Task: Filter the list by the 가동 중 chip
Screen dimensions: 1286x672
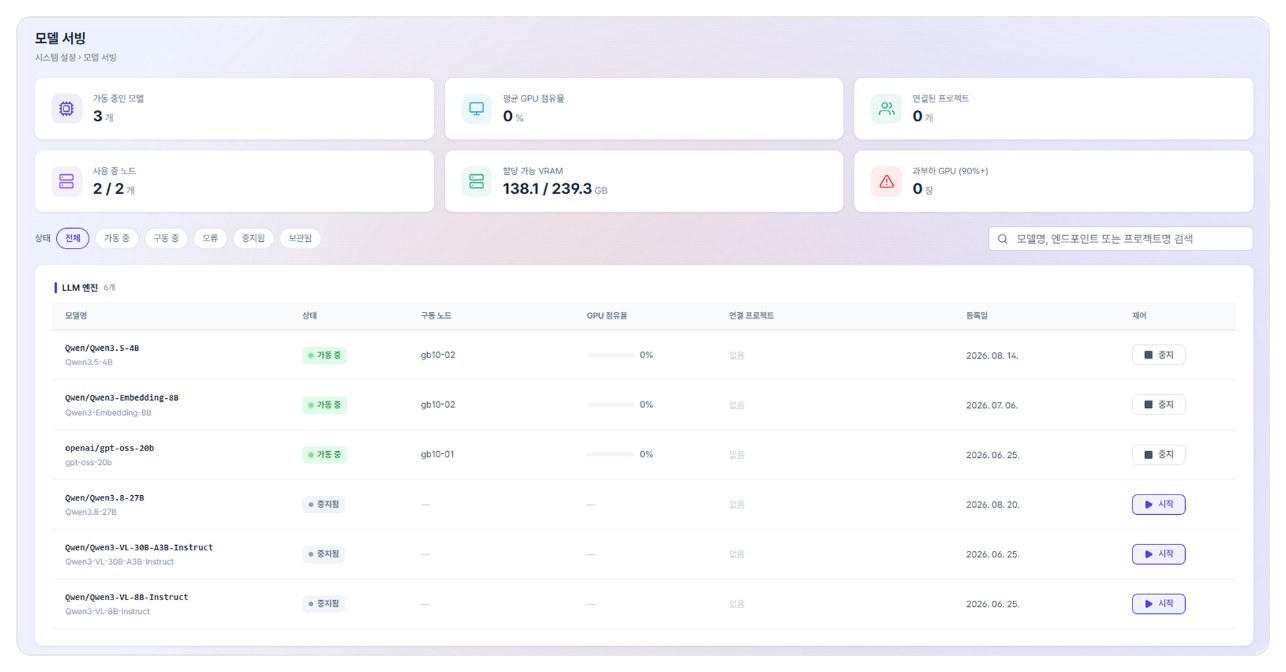Action: pyautogui.click(x=118, y=238)
